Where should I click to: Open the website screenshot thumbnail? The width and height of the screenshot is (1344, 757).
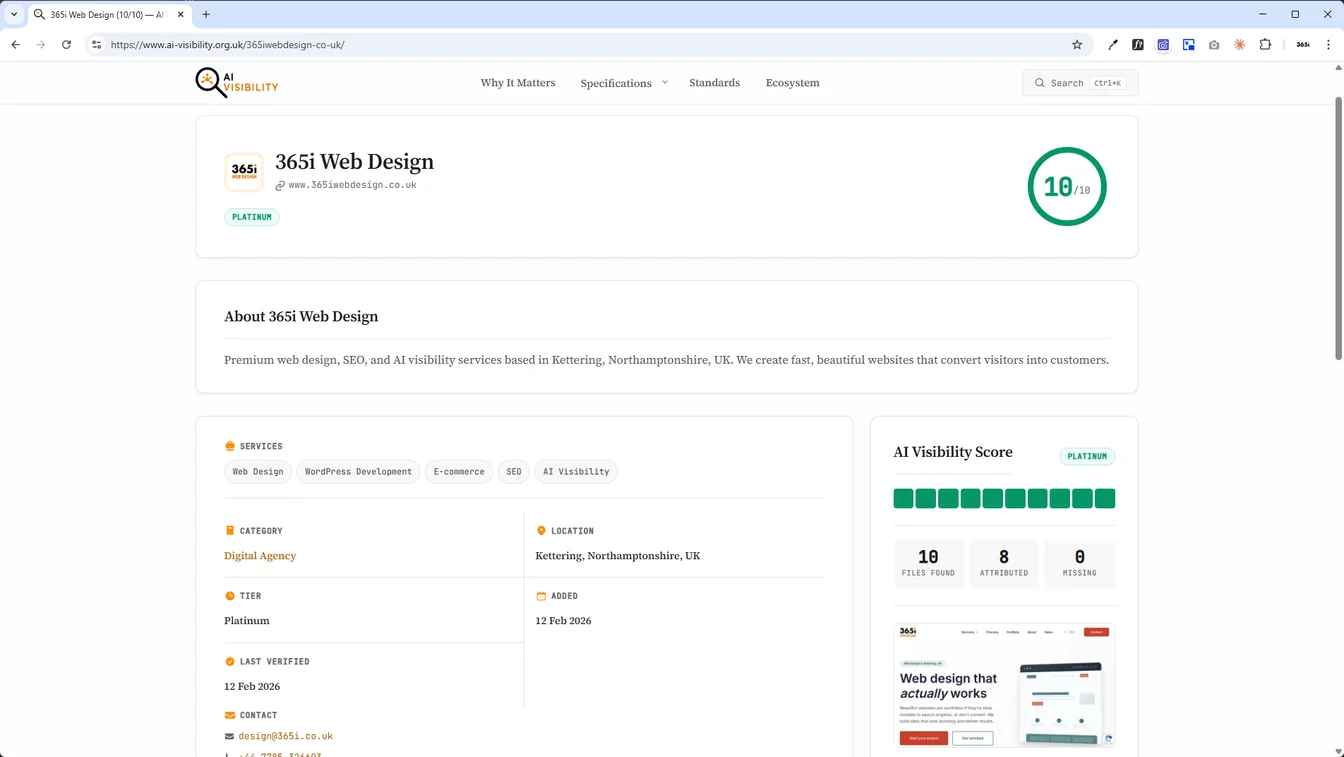tap(1004, 685)
